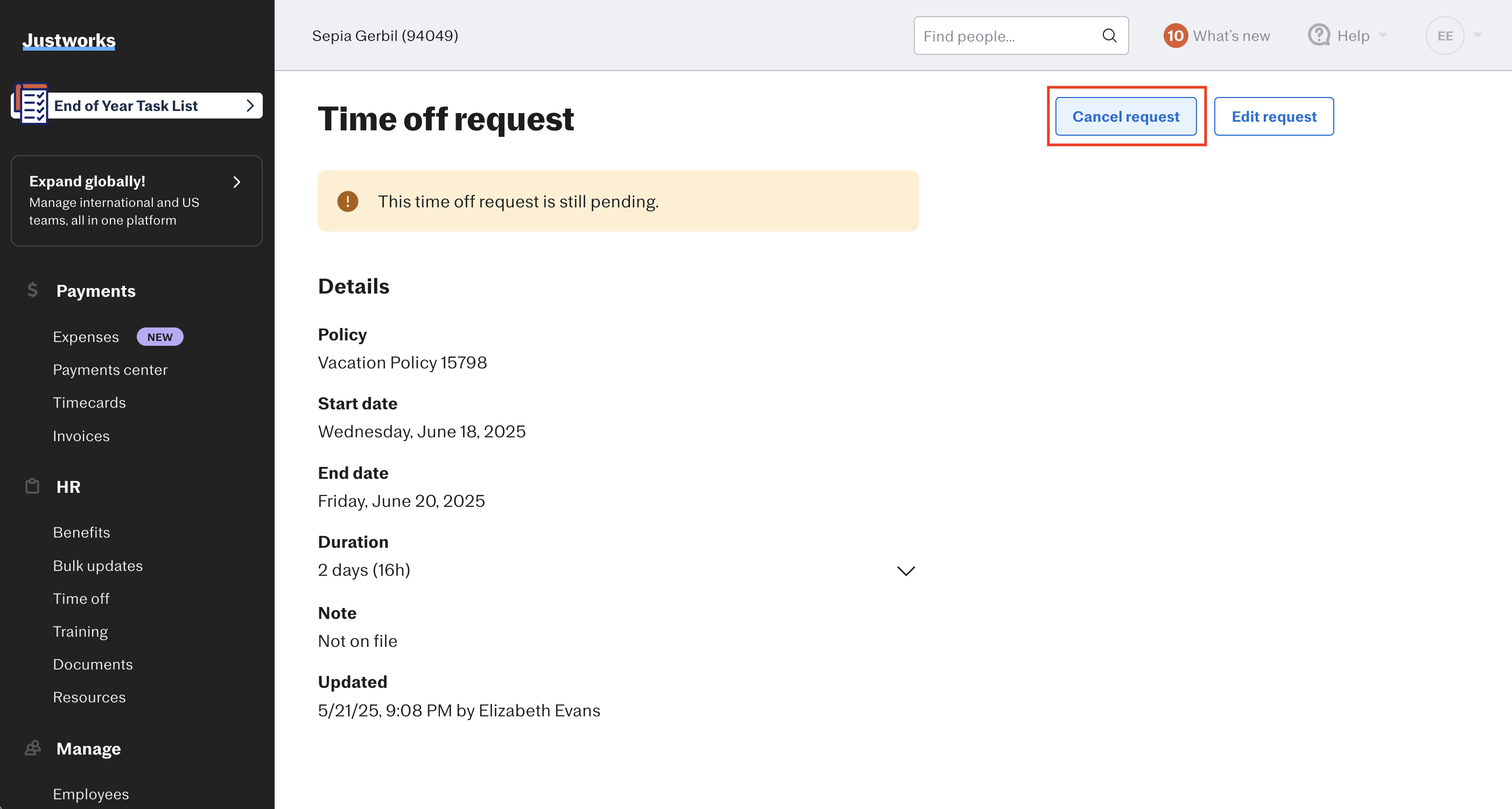
Task: Click the search magnifying glass icon
Action: [x=1109, y=35]
